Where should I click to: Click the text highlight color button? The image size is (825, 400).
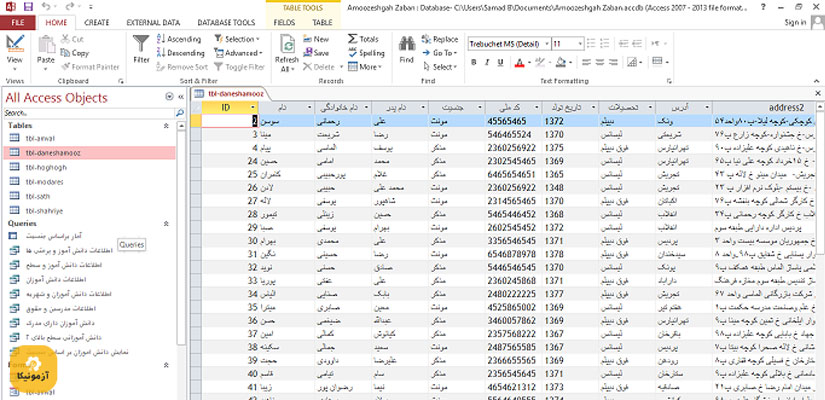pyautogui.click(x=540, y=62)
